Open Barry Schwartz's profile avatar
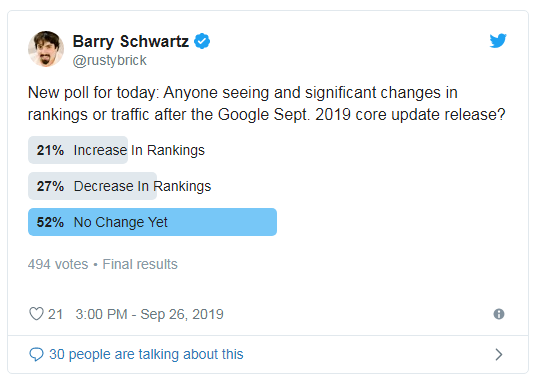 point(46,49)
